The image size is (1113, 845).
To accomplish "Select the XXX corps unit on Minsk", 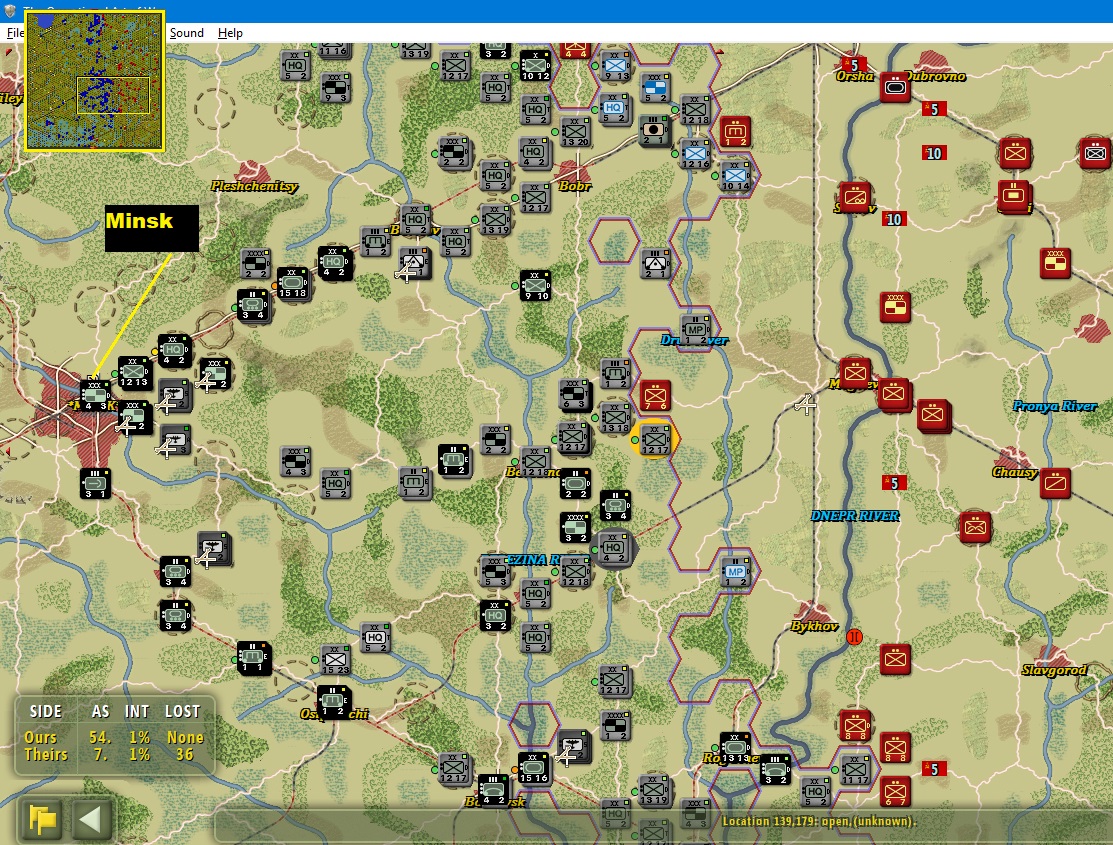I will [x=94, y=396].
